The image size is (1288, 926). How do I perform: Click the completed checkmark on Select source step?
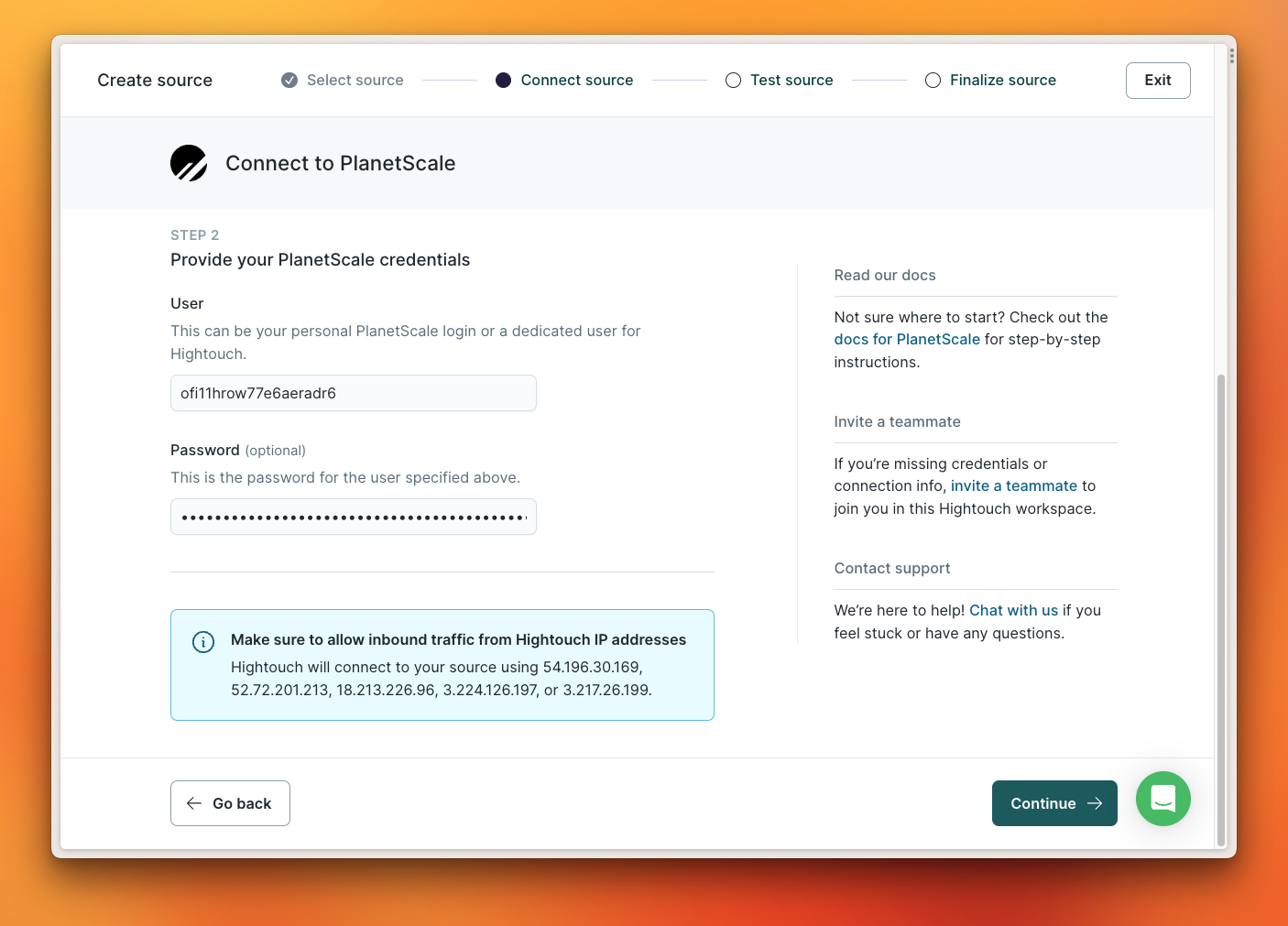(289, 80)
